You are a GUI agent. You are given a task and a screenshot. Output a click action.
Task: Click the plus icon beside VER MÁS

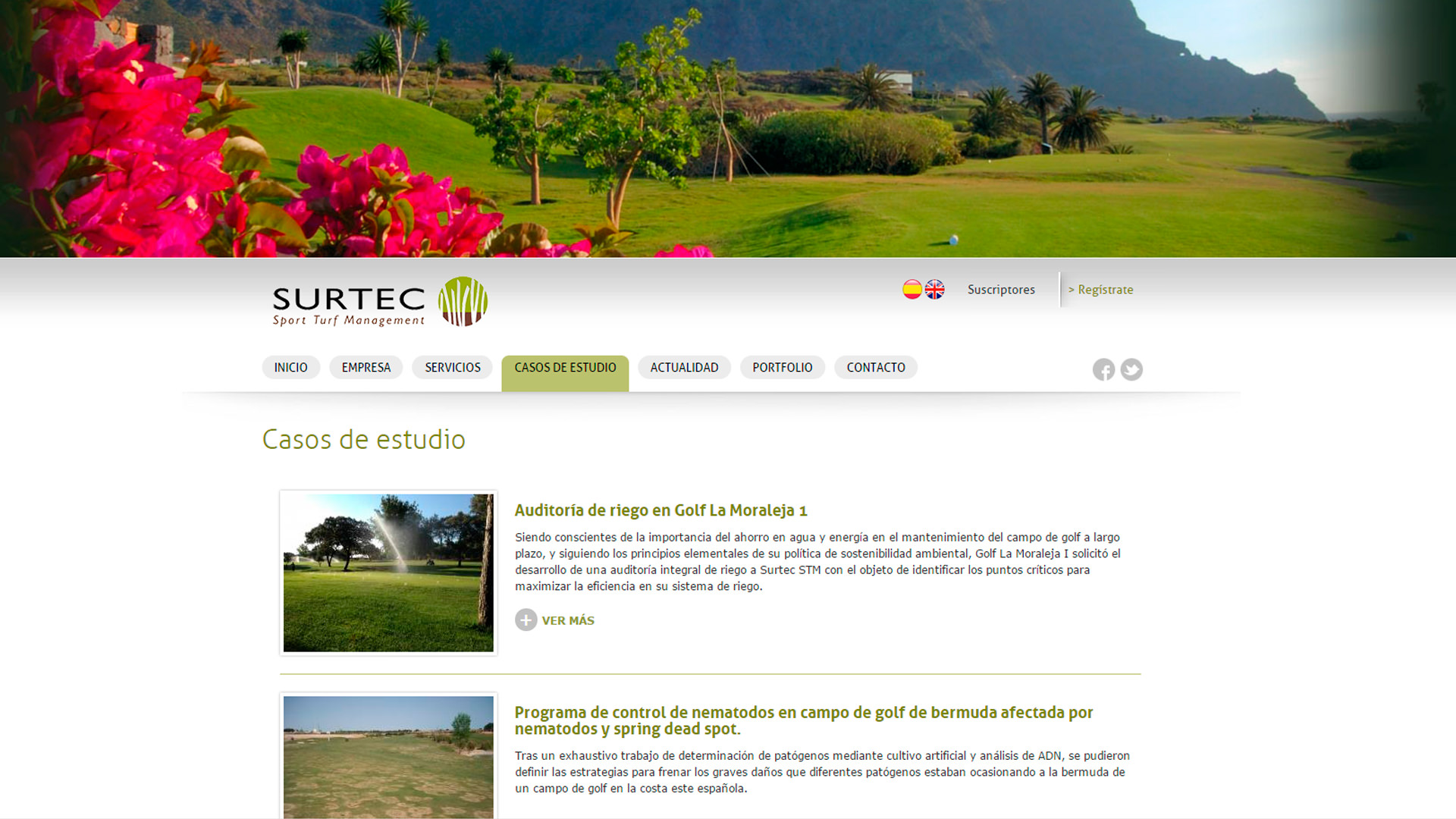pos(526,620)
